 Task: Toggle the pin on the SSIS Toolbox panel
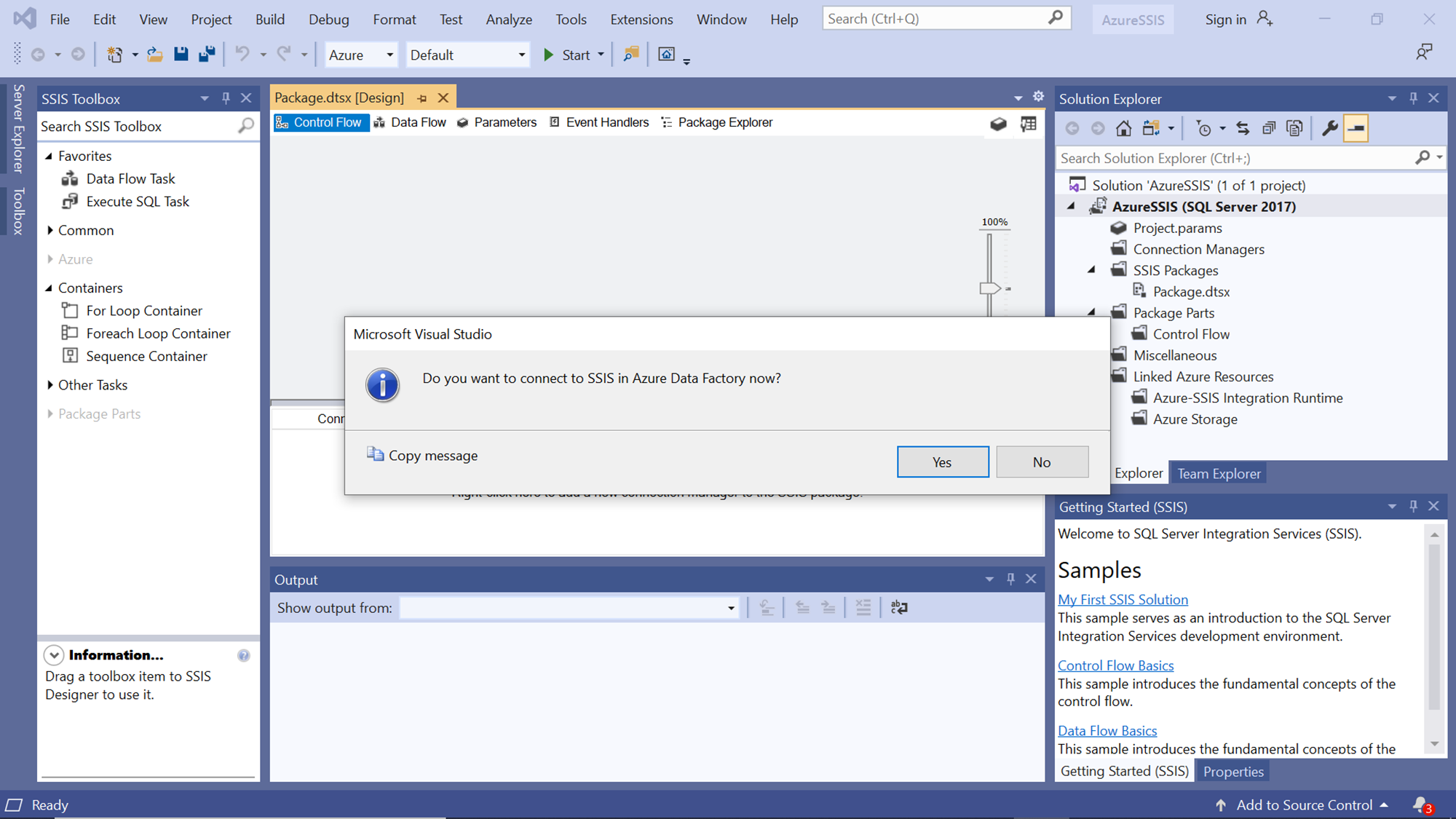(226, 98)
